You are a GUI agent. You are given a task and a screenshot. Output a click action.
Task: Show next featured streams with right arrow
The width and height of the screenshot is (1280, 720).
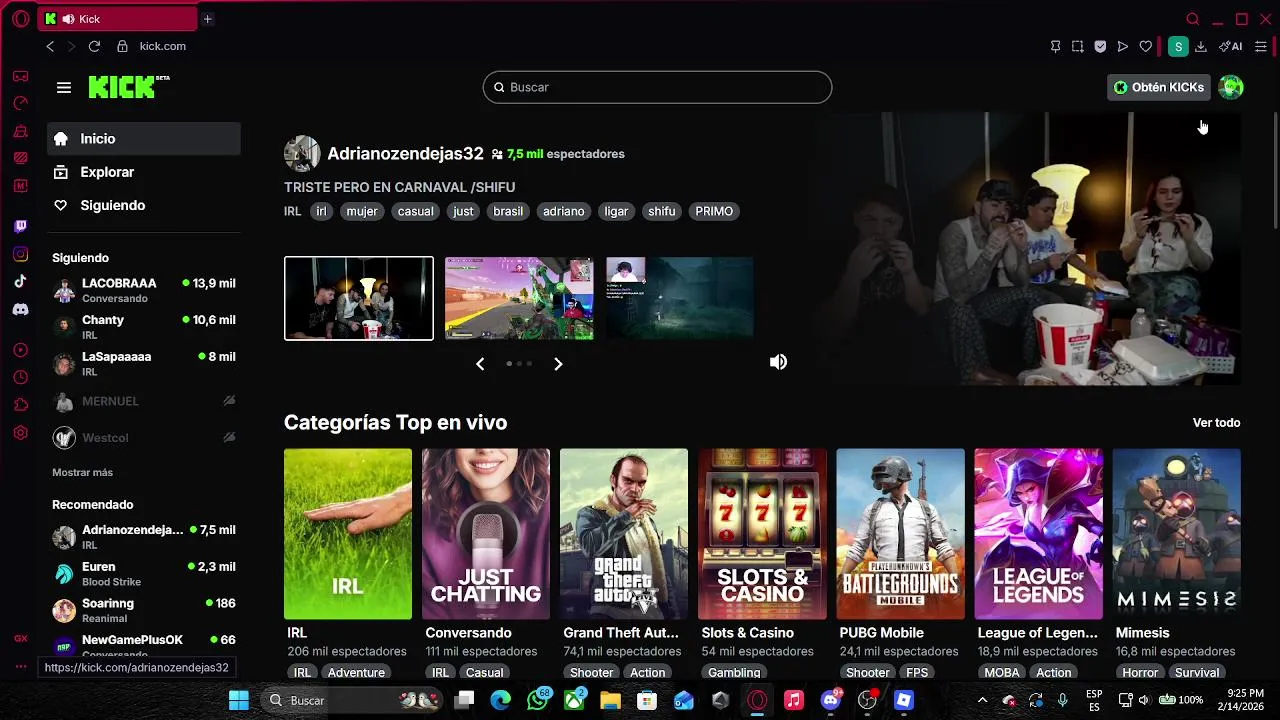click(x=558, y=364)
